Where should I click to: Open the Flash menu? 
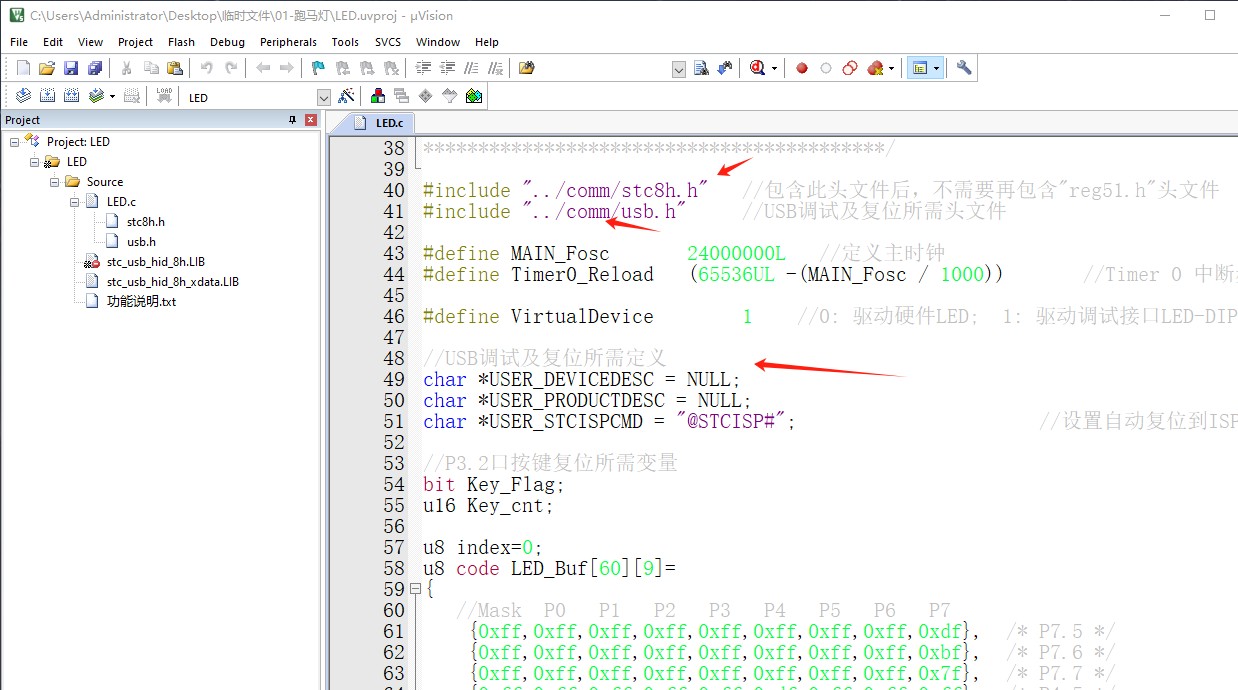pyautogui.click(x=181, y=42)
